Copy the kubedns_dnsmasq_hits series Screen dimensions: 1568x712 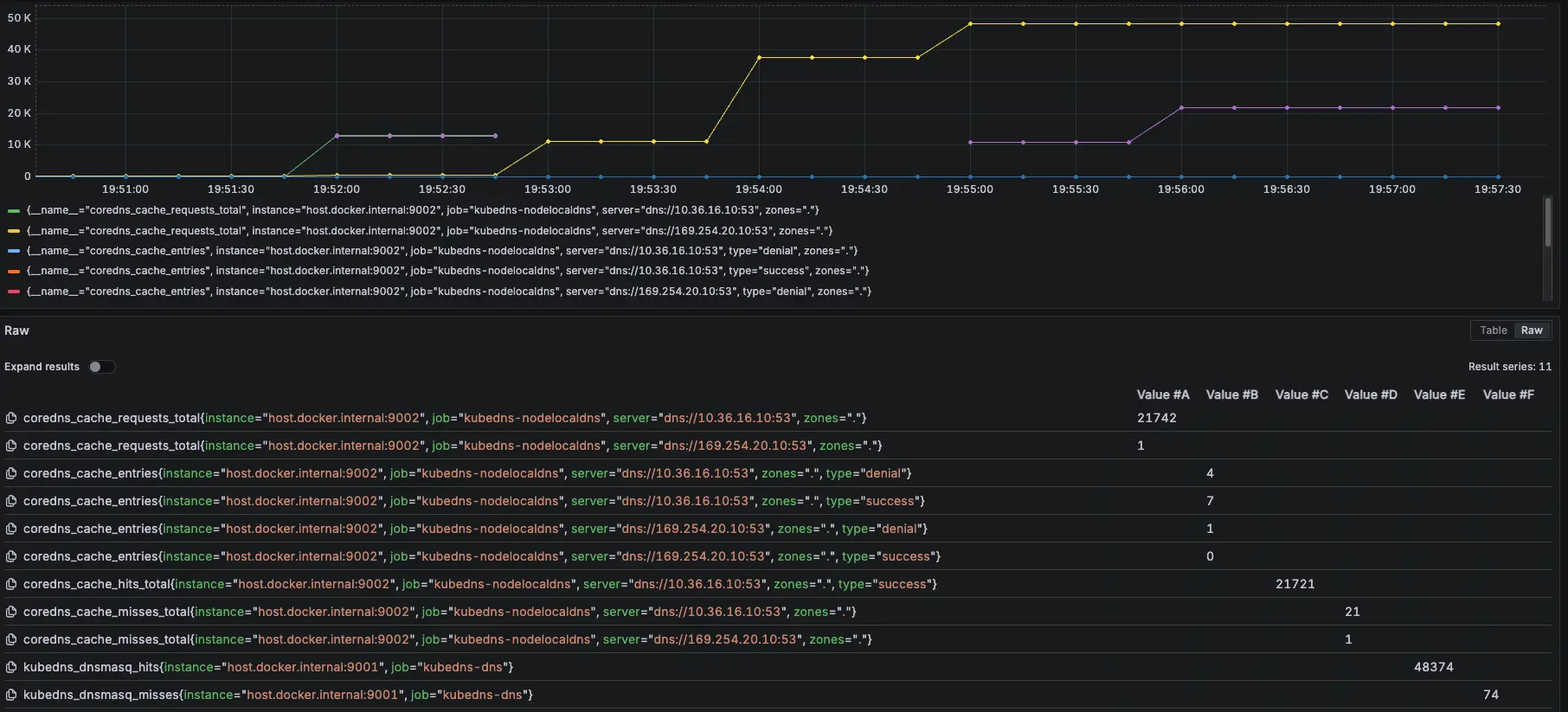tap(11, 667)
